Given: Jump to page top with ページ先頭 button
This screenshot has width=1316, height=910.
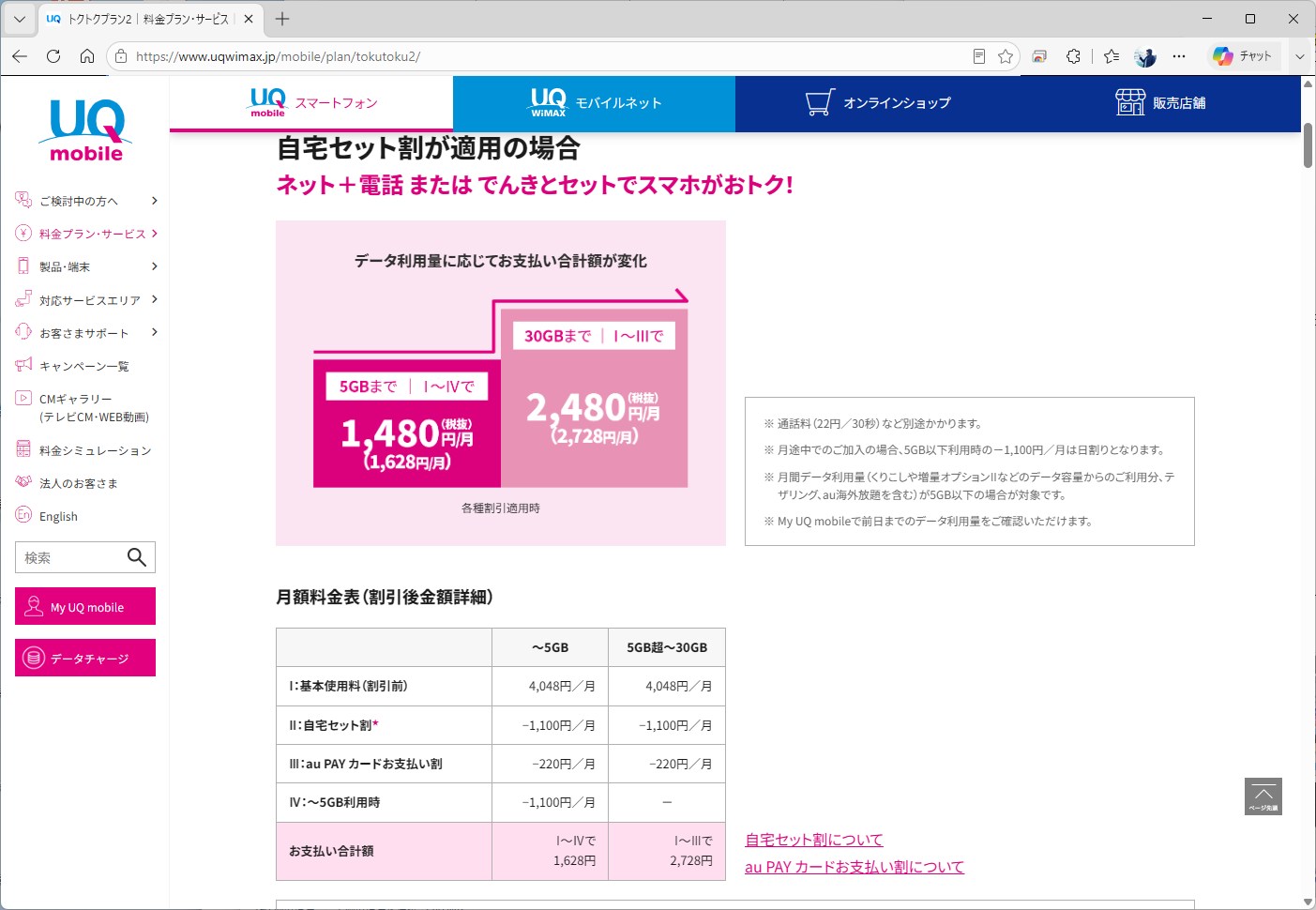Looking at the screenshot, I should [1263, 796].
